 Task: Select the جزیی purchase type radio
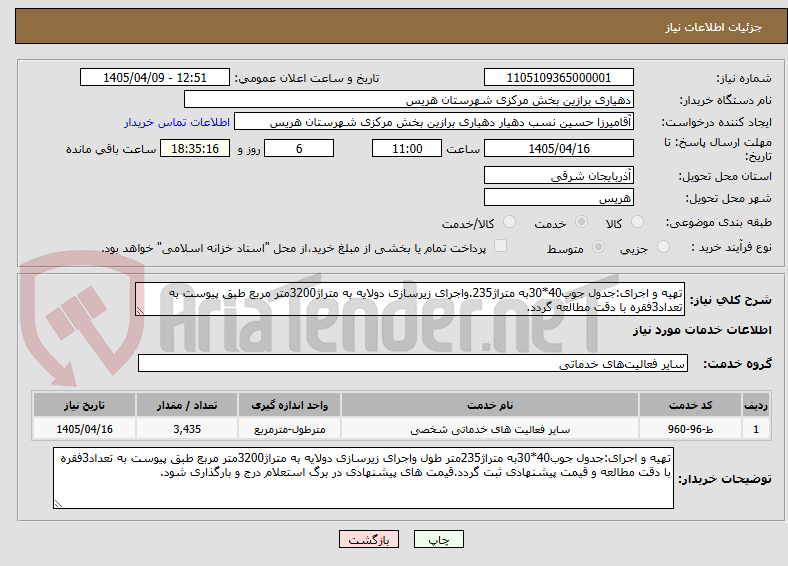(x=663, y=246)
